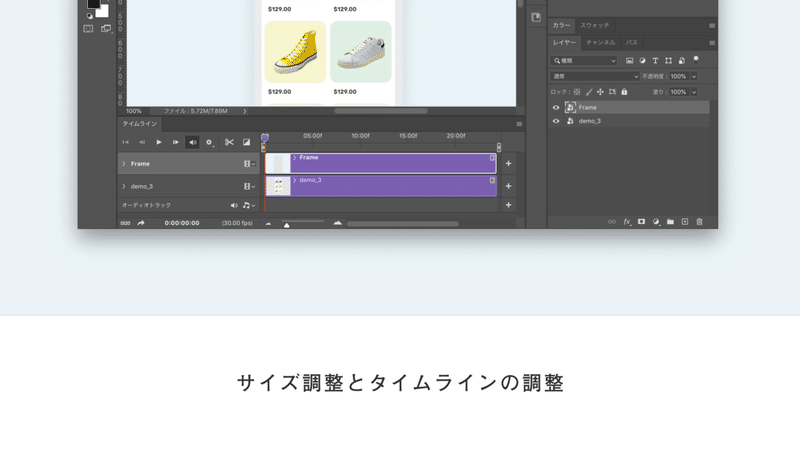This screenshot has height=450, width=800.
Task: Play the timeline animation
Action: (159, 142)
